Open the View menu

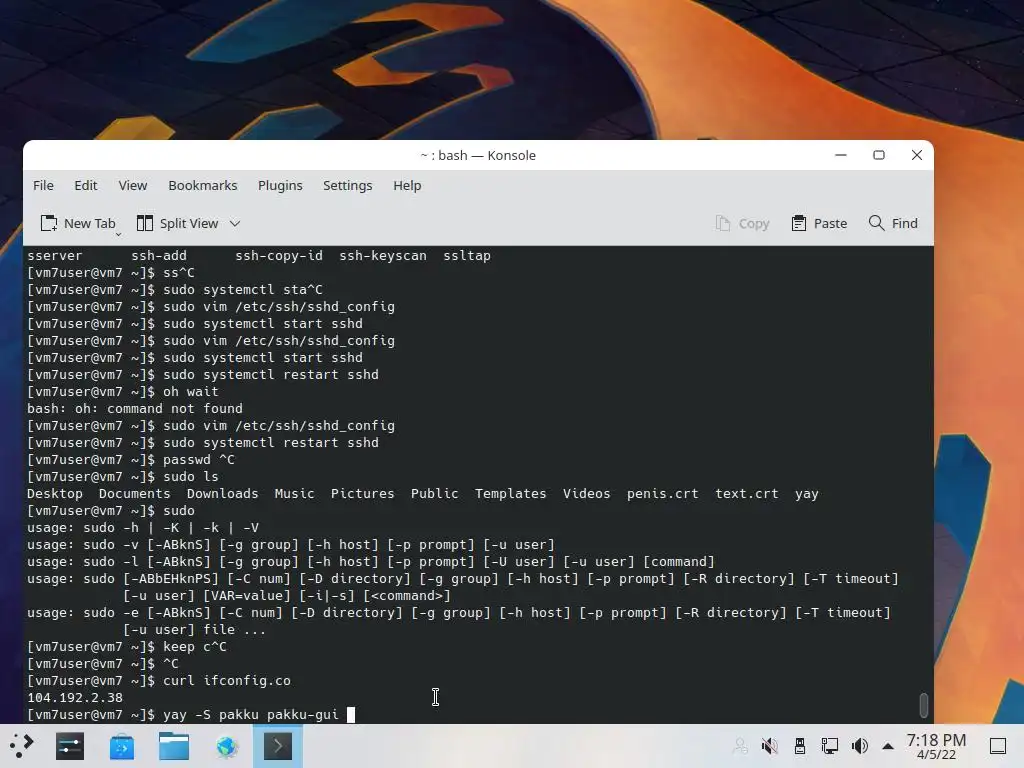point(133,185)
